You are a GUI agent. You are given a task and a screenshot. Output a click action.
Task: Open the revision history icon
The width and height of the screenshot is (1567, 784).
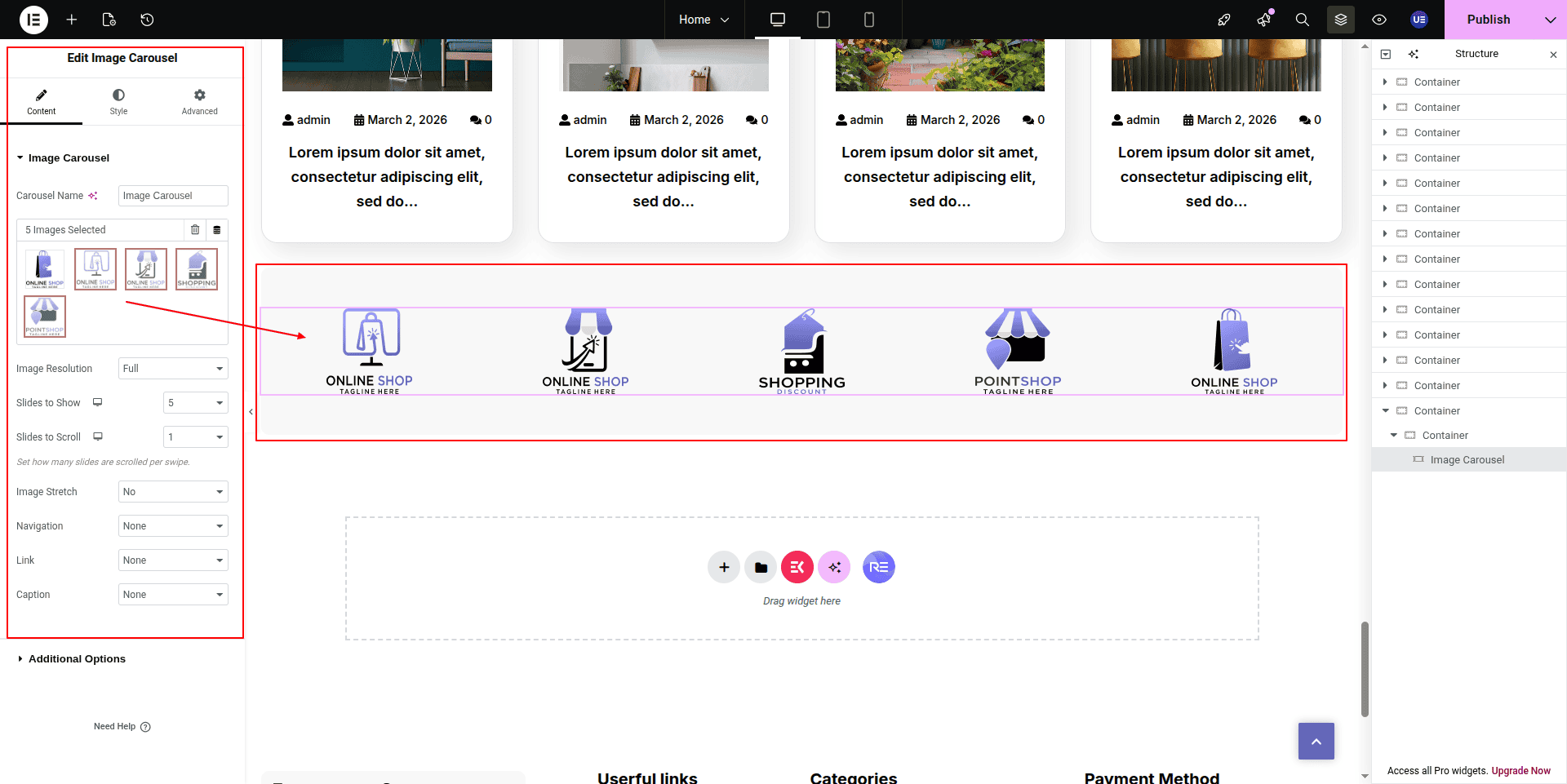(147, 20)
